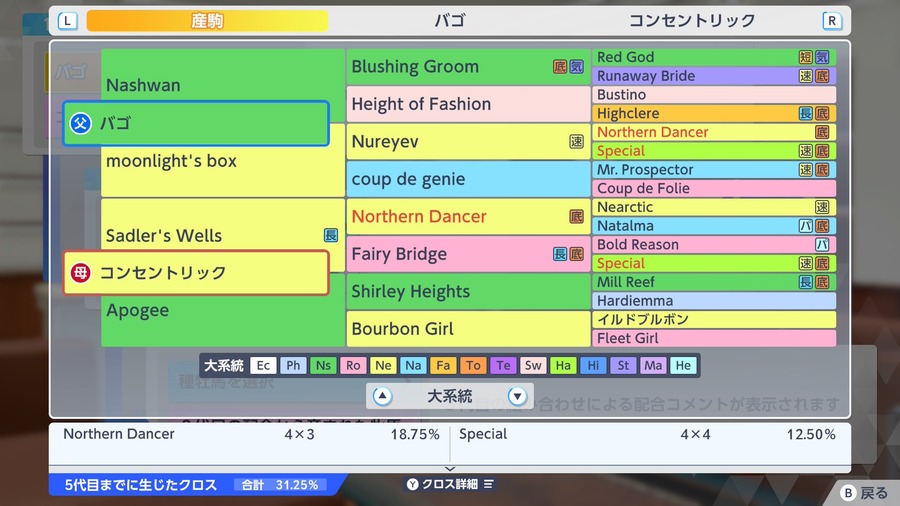Select the Nashwan pedigree cell
Image resolution: width=900 pixels, height=506 pixels.
click(223, 85)
